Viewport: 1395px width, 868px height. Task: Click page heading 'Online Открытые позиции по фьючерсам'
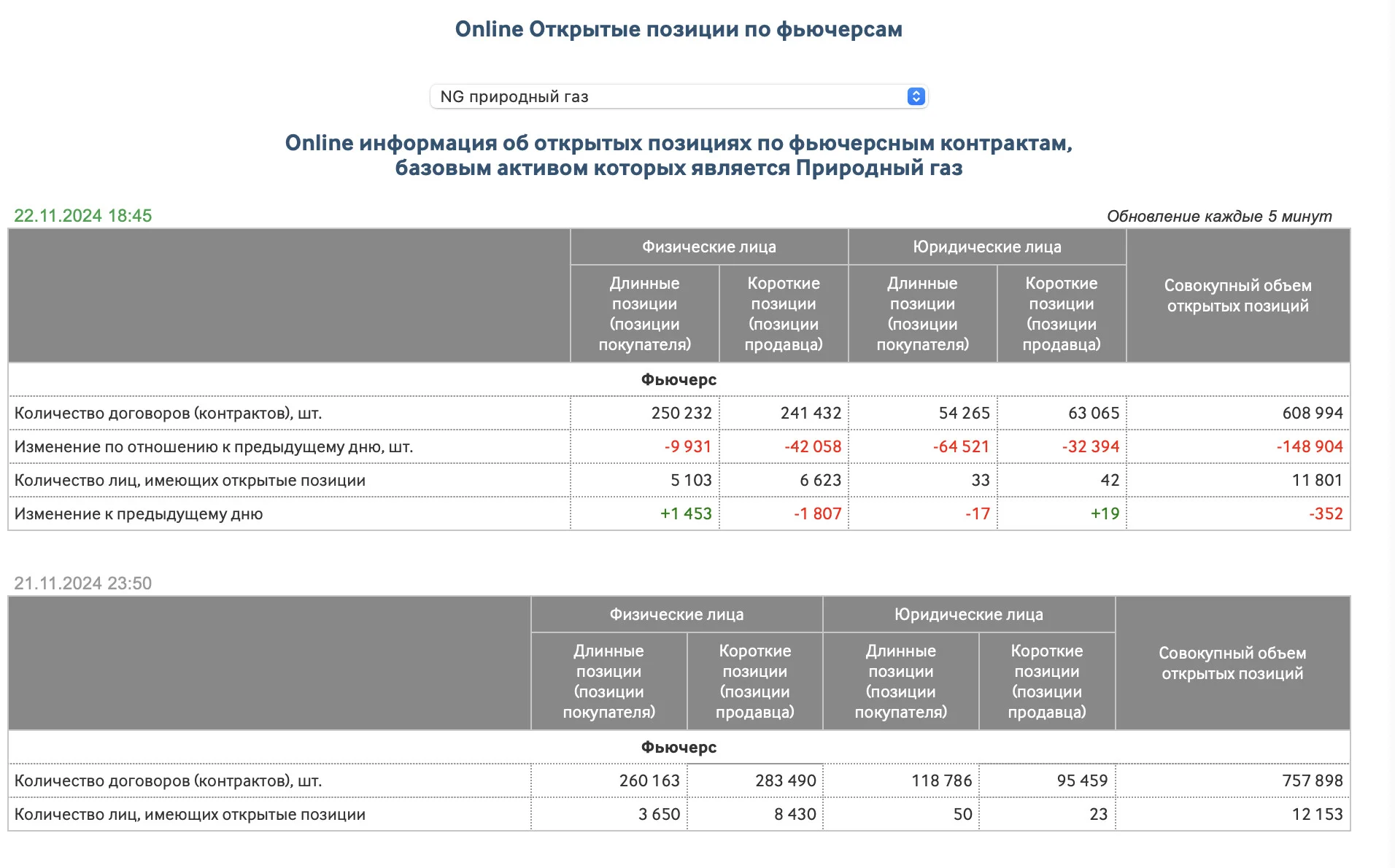click(679, 29)
